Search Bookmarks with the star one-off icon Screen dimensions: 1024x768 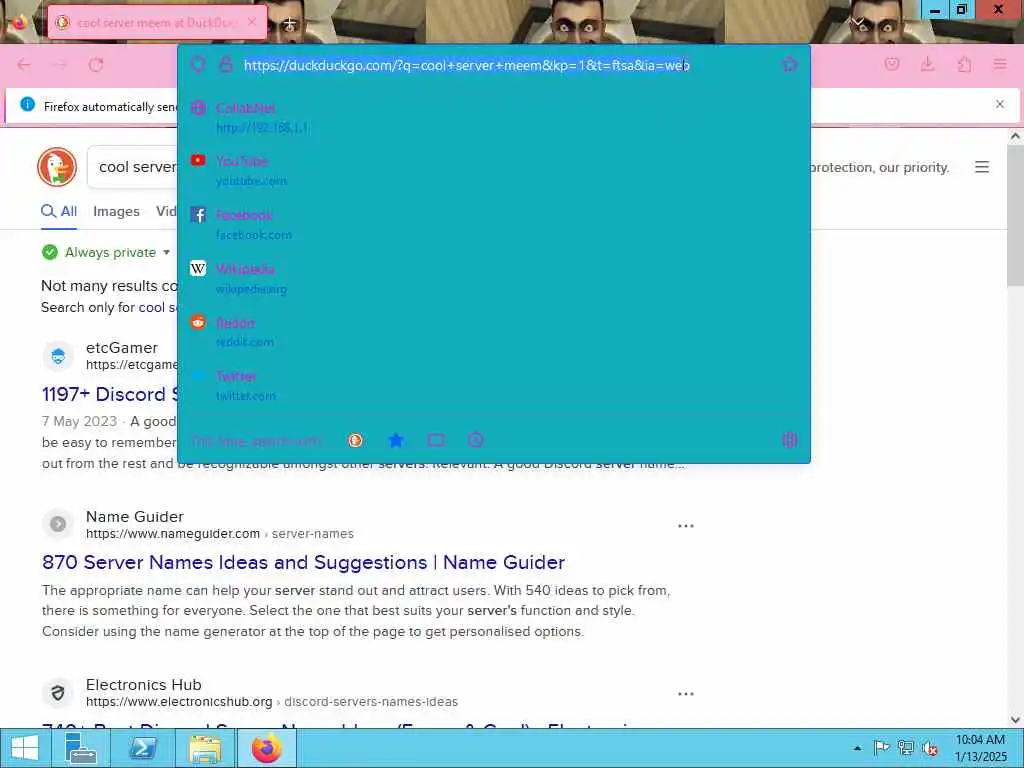point(396,440)
